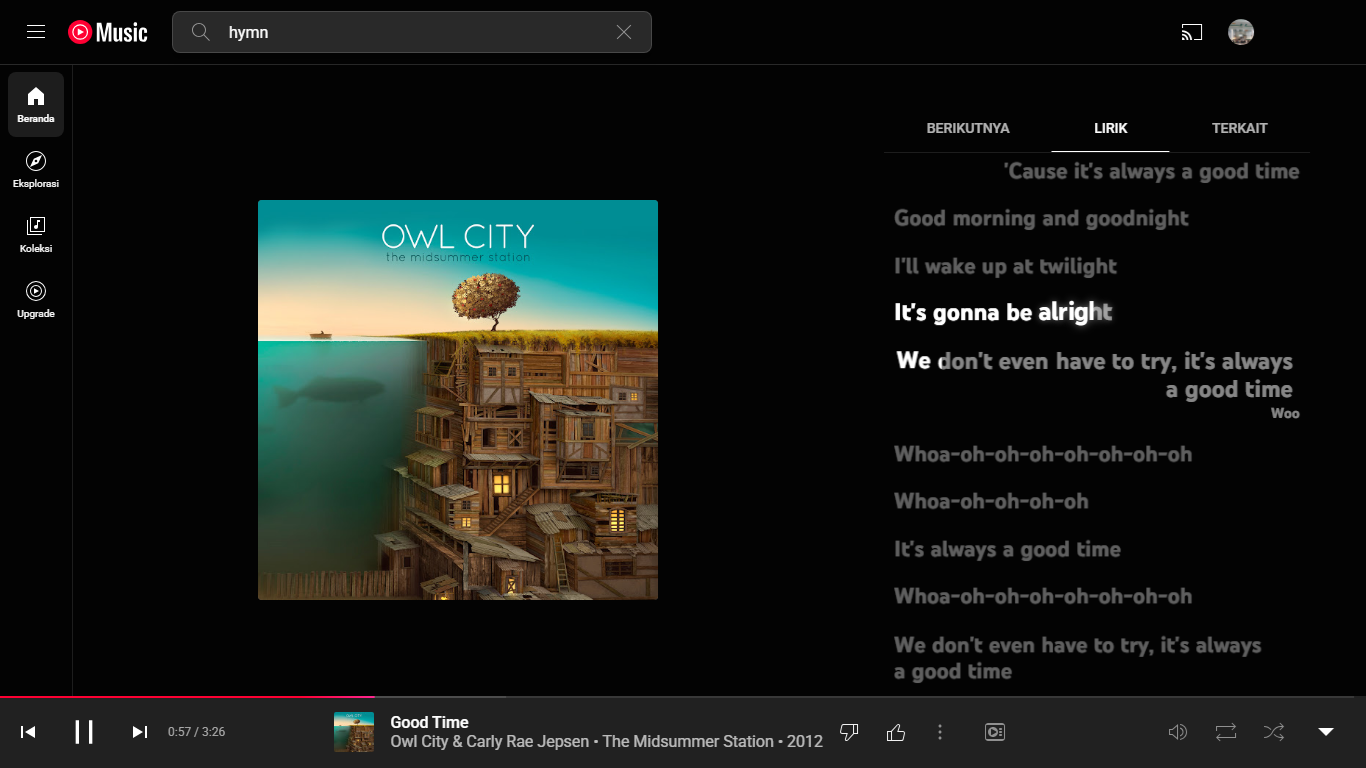Pause the current song
The width and height of the screenshot is (1366, 768).
point(84,732)
